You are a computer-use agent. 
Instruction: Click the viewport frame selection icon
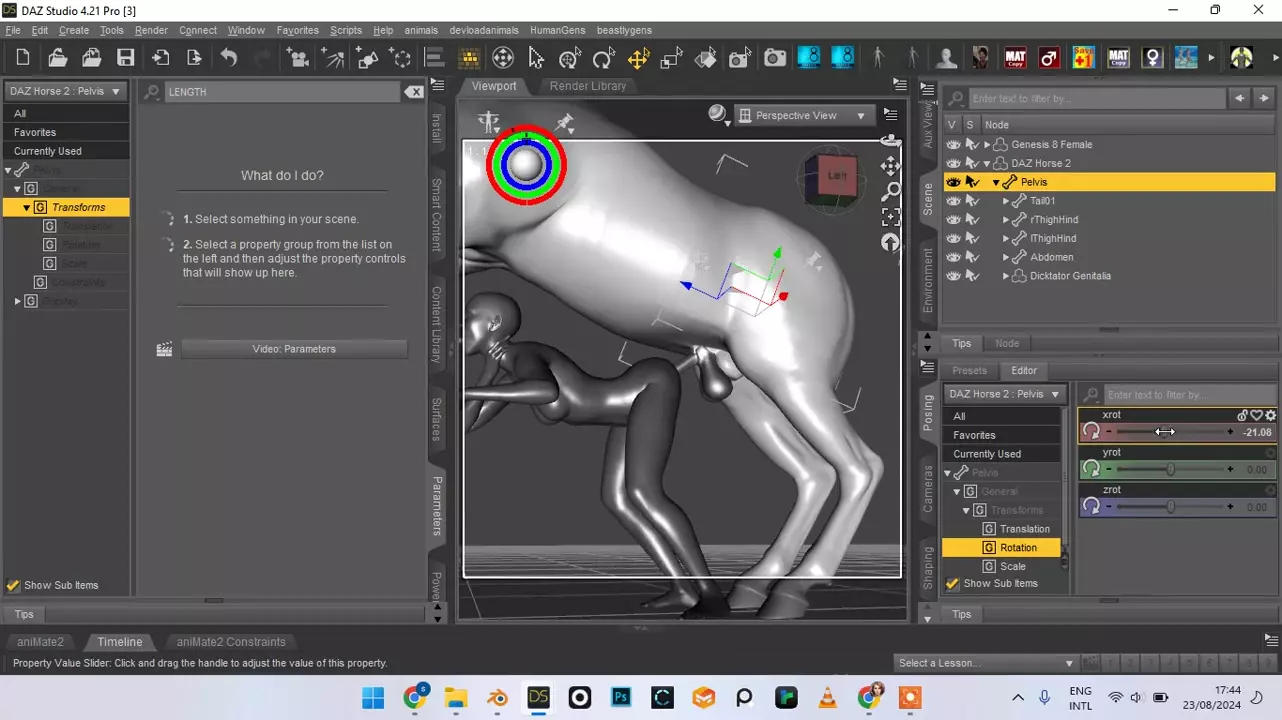(890, 217)
